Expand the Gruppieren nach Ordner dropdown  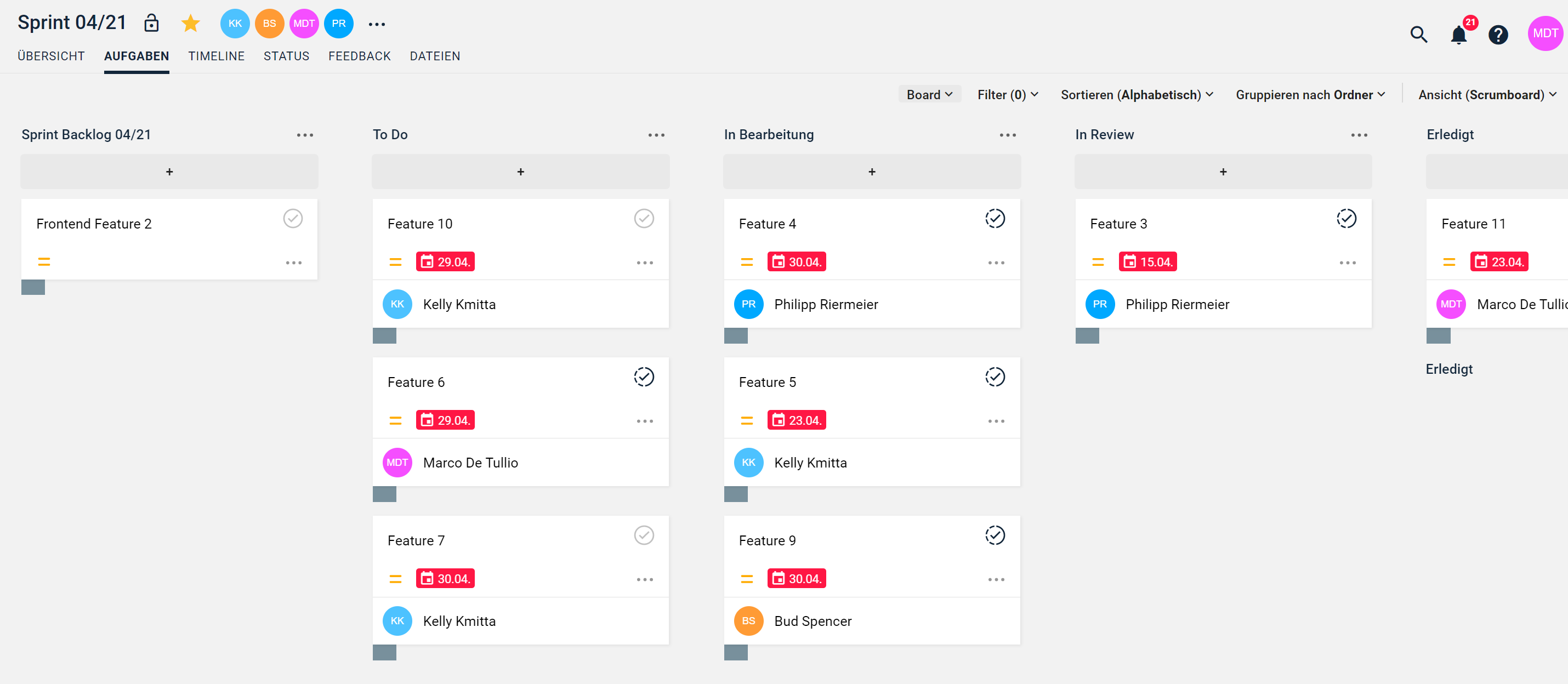1310,95
